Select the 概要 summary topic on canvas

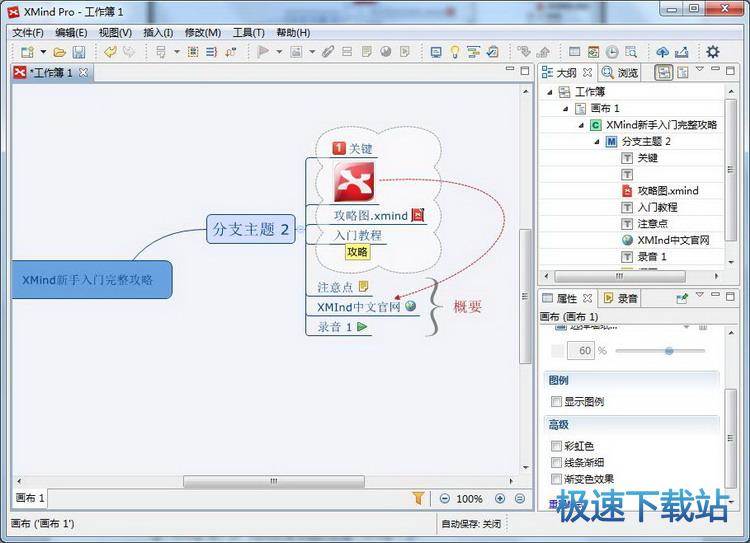pos(467,307)
